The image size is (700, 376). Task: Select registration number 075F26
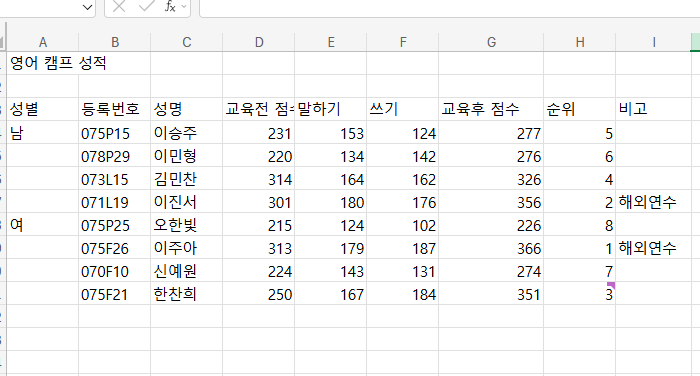tap(115, 248)
